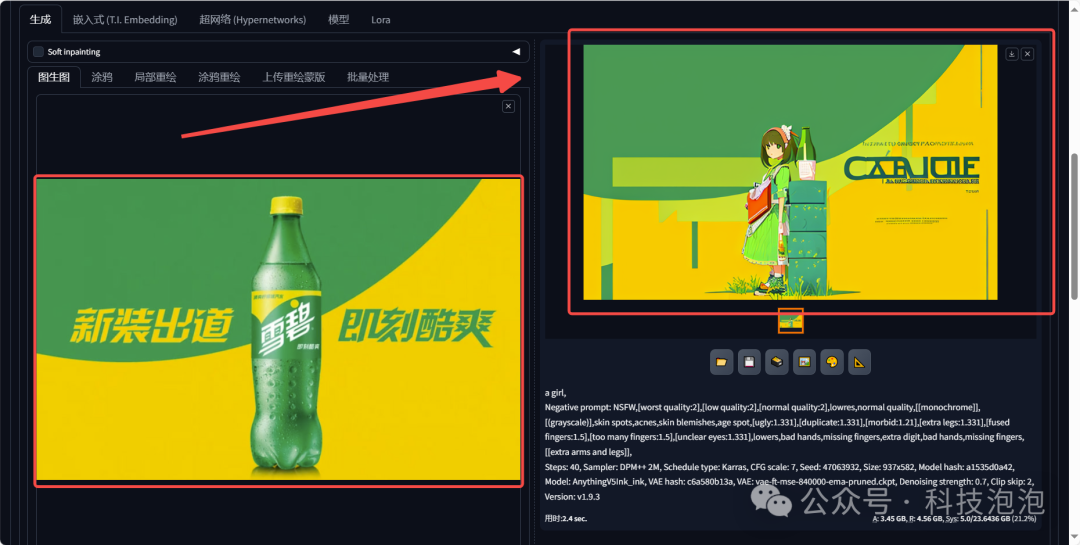Select the 涂鸦重绘 sub-tab
Screen dimensions: 1080x545
(219, 77)
